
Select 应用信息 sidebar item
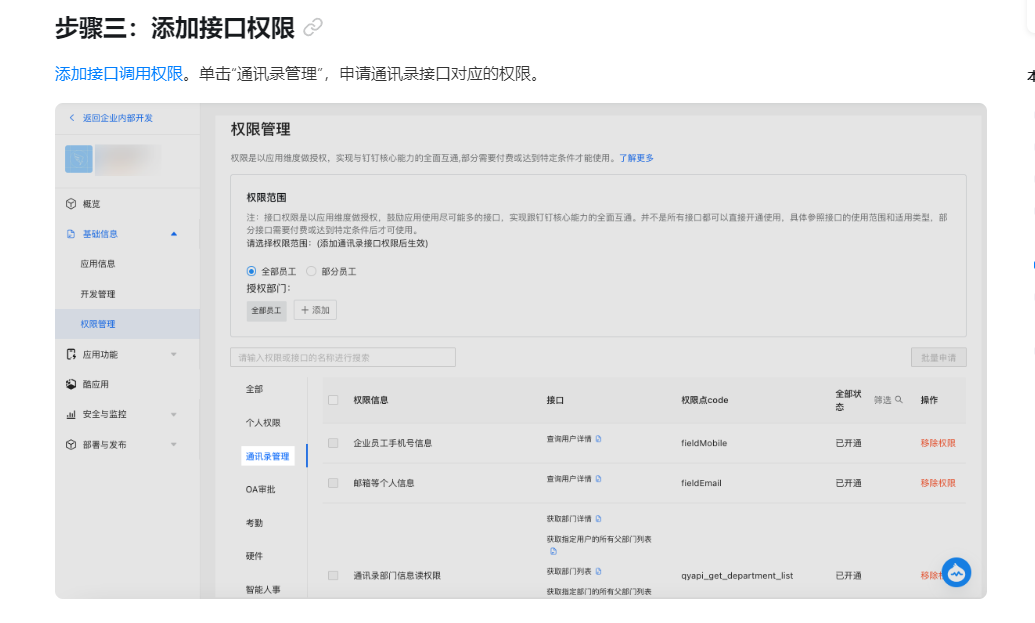click(x=98, y=264)
